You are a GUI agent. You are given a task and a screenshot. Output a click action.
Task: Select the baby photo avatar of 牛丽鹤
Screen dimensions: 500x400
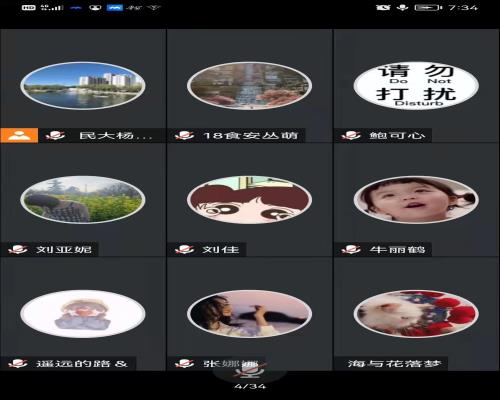416,200
